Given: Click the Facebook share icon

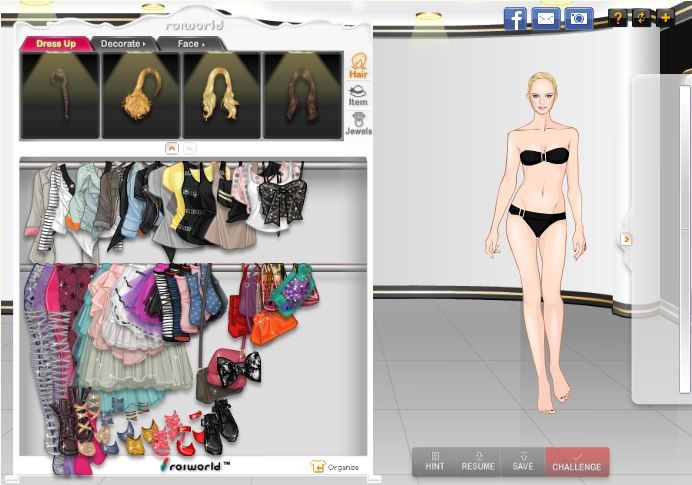Looking at the screenshot, I should 515,18.
